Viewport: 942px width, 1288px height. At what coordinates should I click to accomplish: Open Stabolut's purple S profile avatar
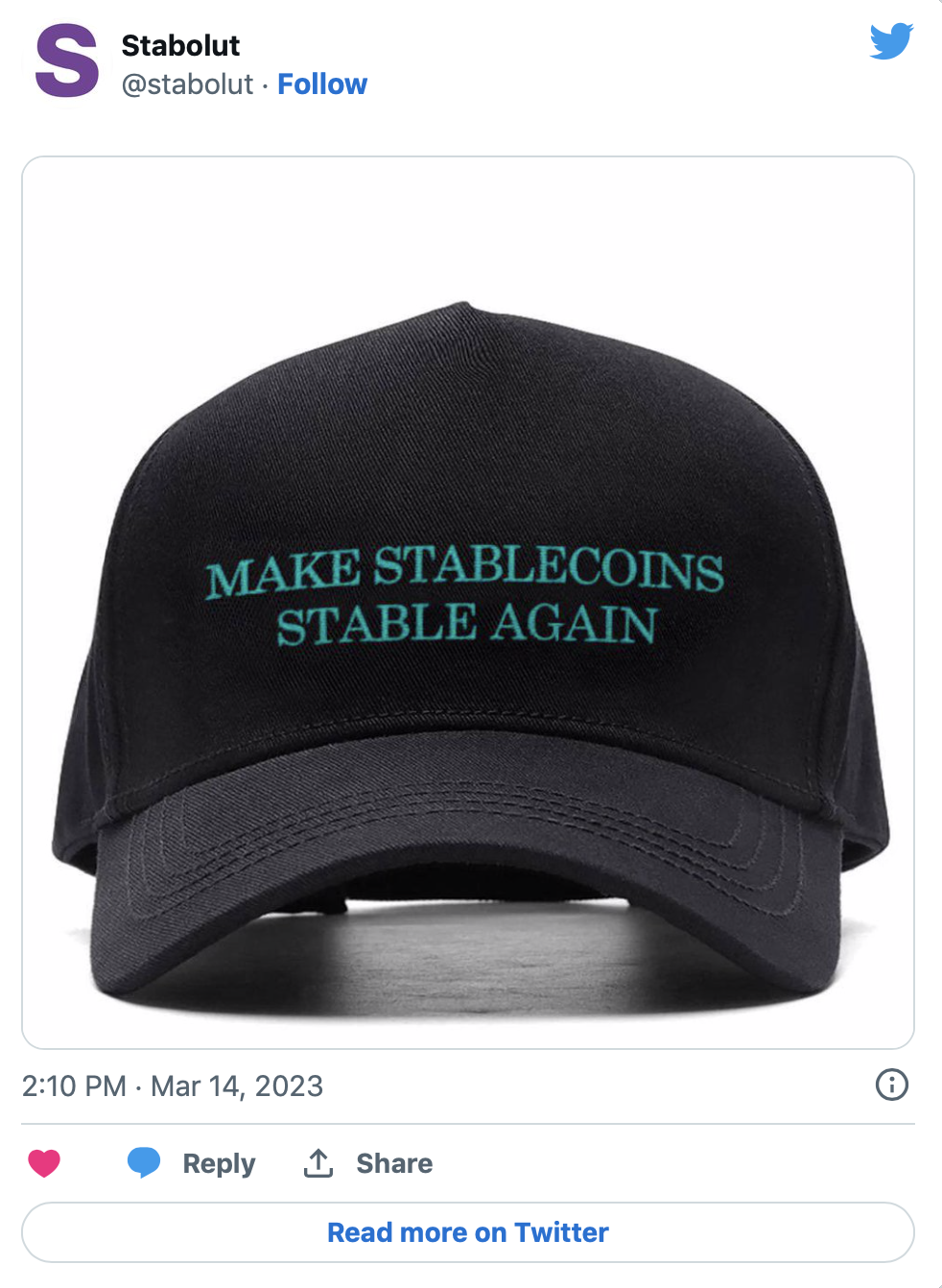point(66,61)
